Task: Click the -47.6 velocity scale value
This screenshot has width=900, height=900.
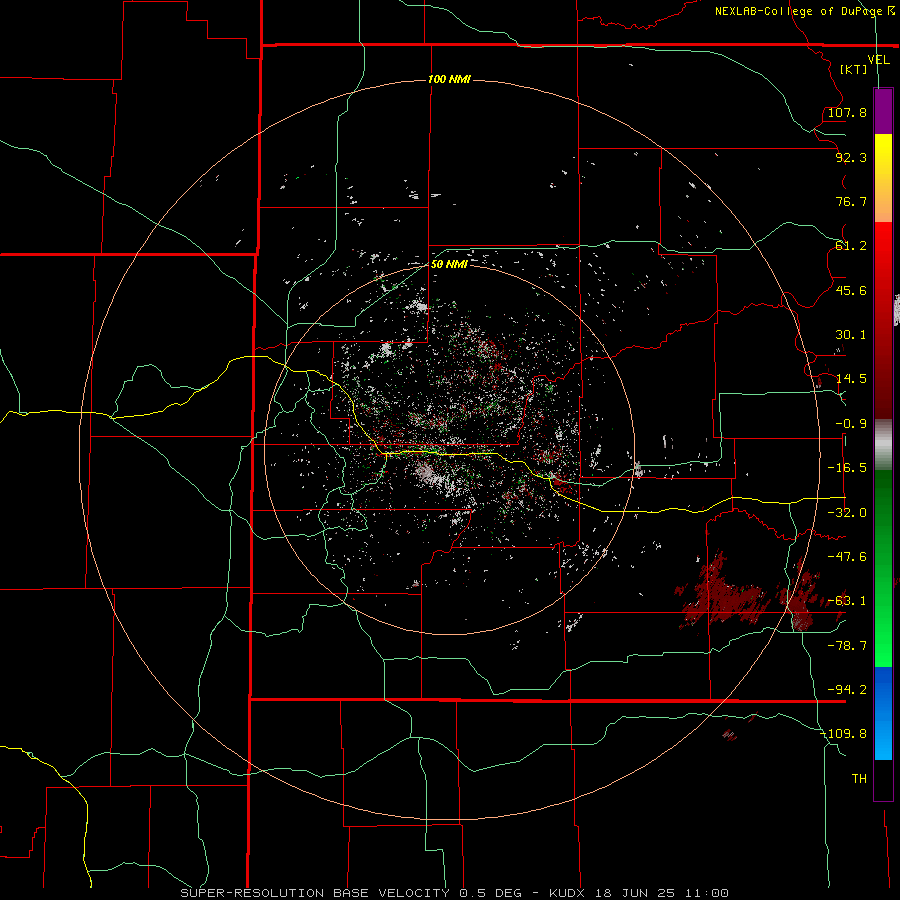Action: pyautogui.click(x=847, y=557)
